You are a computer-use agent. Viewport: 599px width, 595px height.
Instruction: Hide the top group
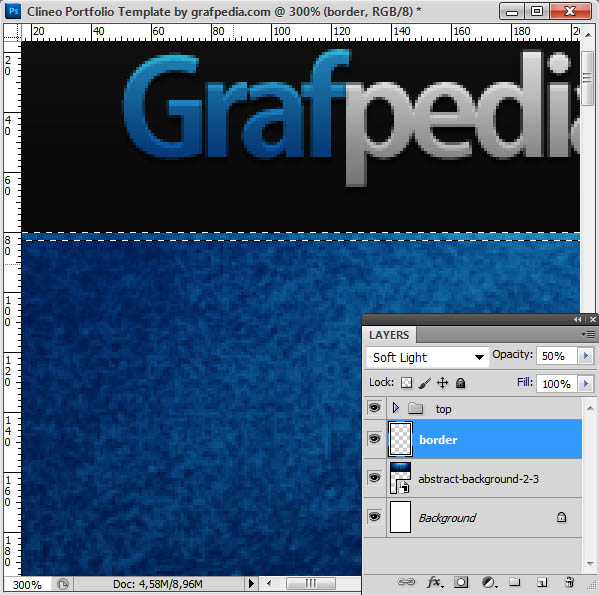click(374, 408)
